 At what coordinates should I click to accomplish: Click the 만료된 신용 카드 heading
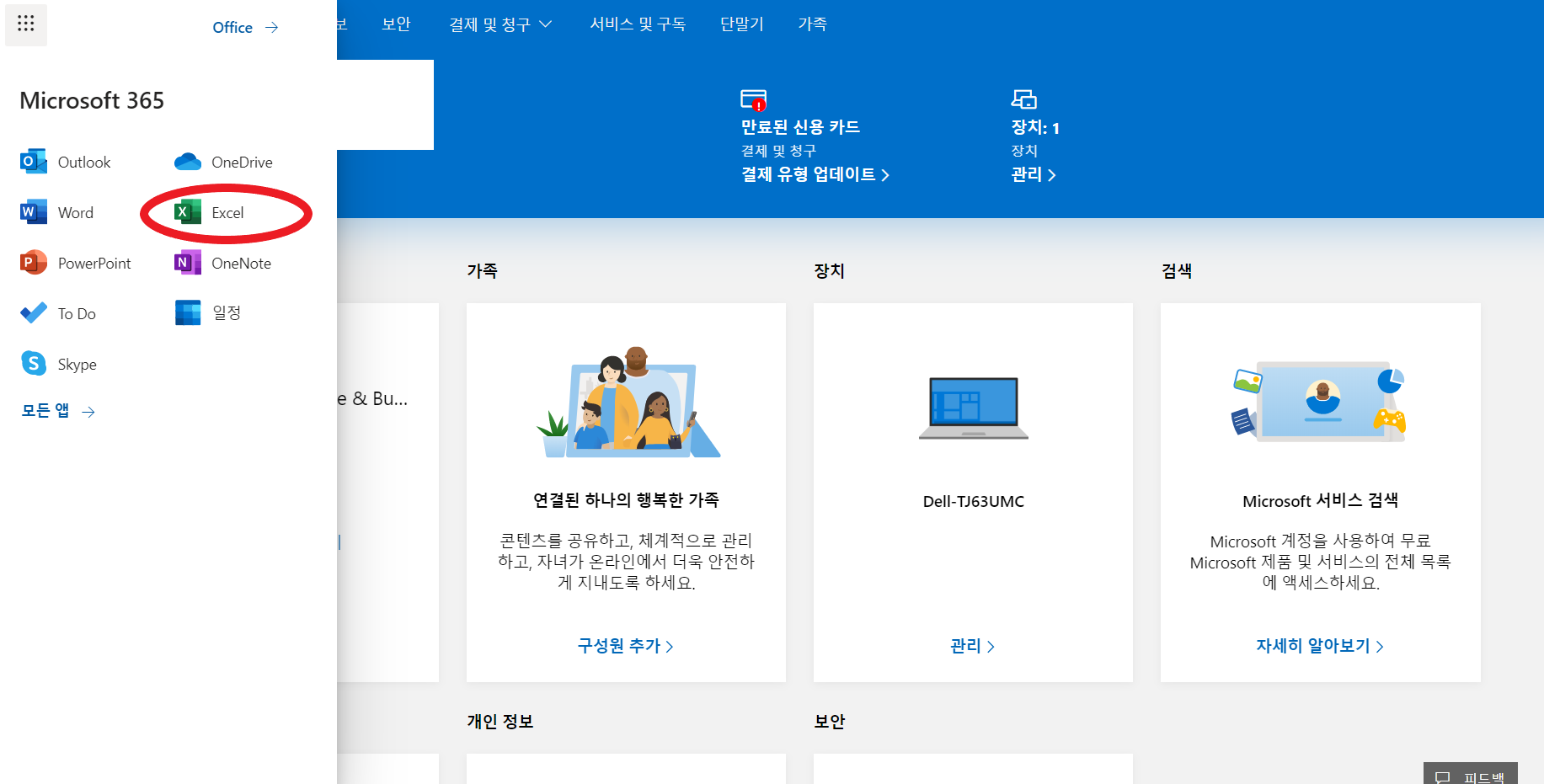(x=800, y=127)
